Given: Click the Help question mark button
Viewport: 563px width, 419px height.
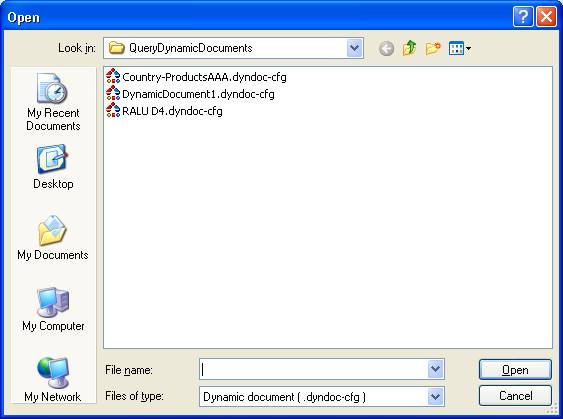Looking at the screenshot, I should [x=523, y=17].
